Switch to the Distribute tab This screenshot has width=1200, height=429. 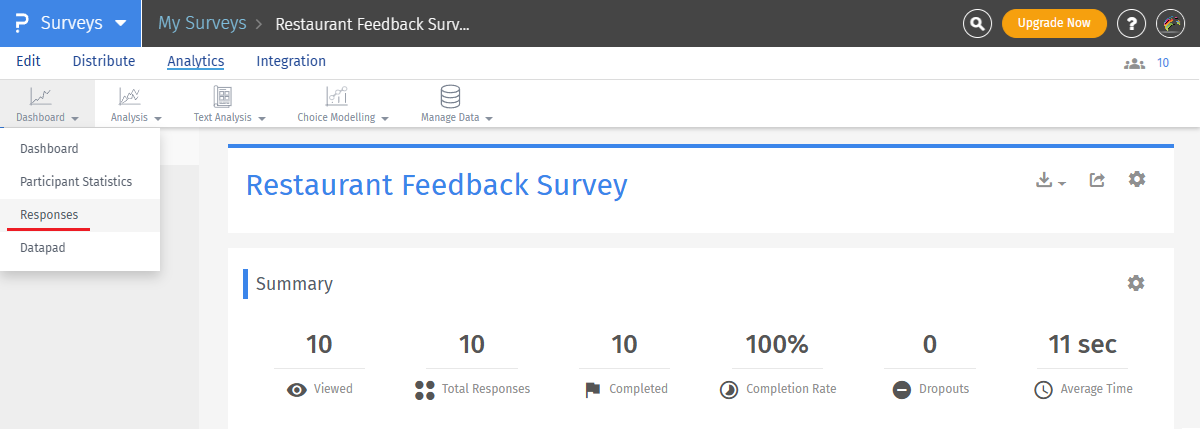click(103, 61)
